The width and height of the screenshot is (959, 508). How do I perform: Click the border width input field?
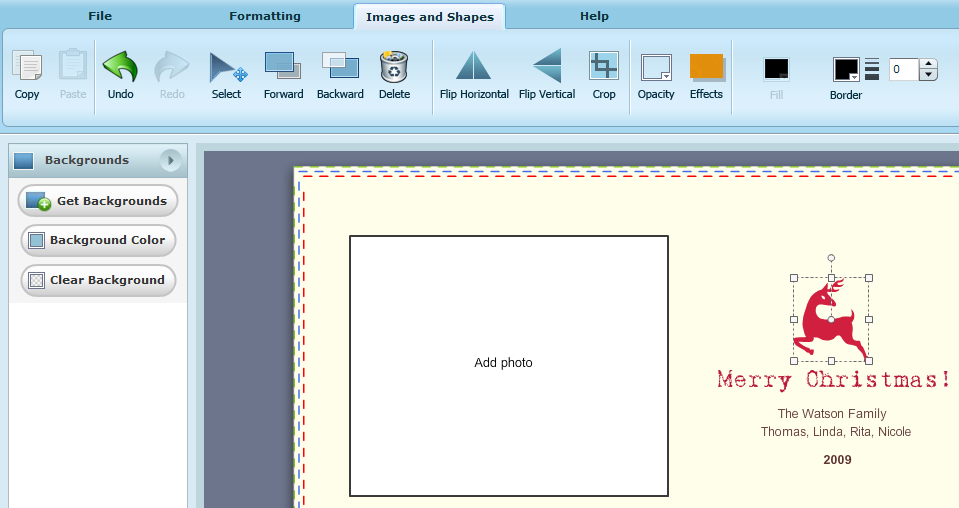click(903, 70)
